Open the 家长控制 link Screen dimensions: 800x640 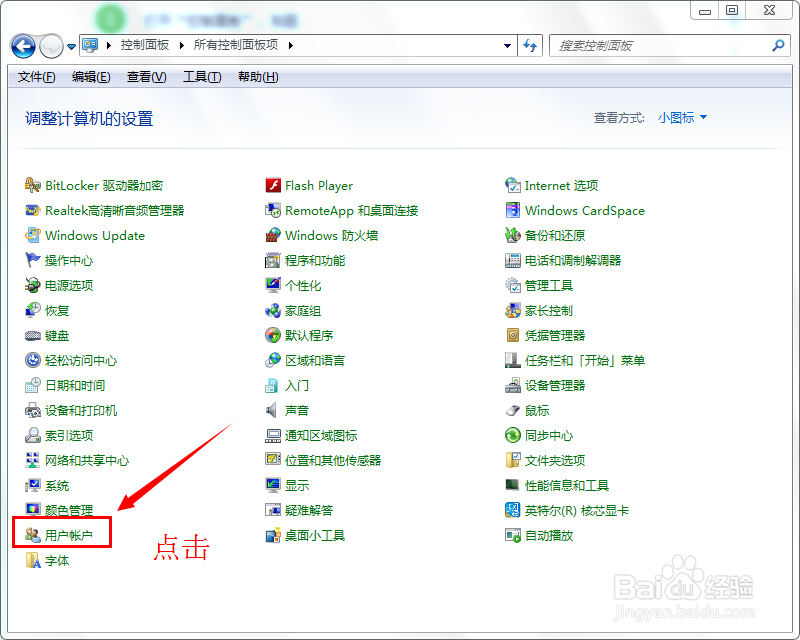pos(549,310)
